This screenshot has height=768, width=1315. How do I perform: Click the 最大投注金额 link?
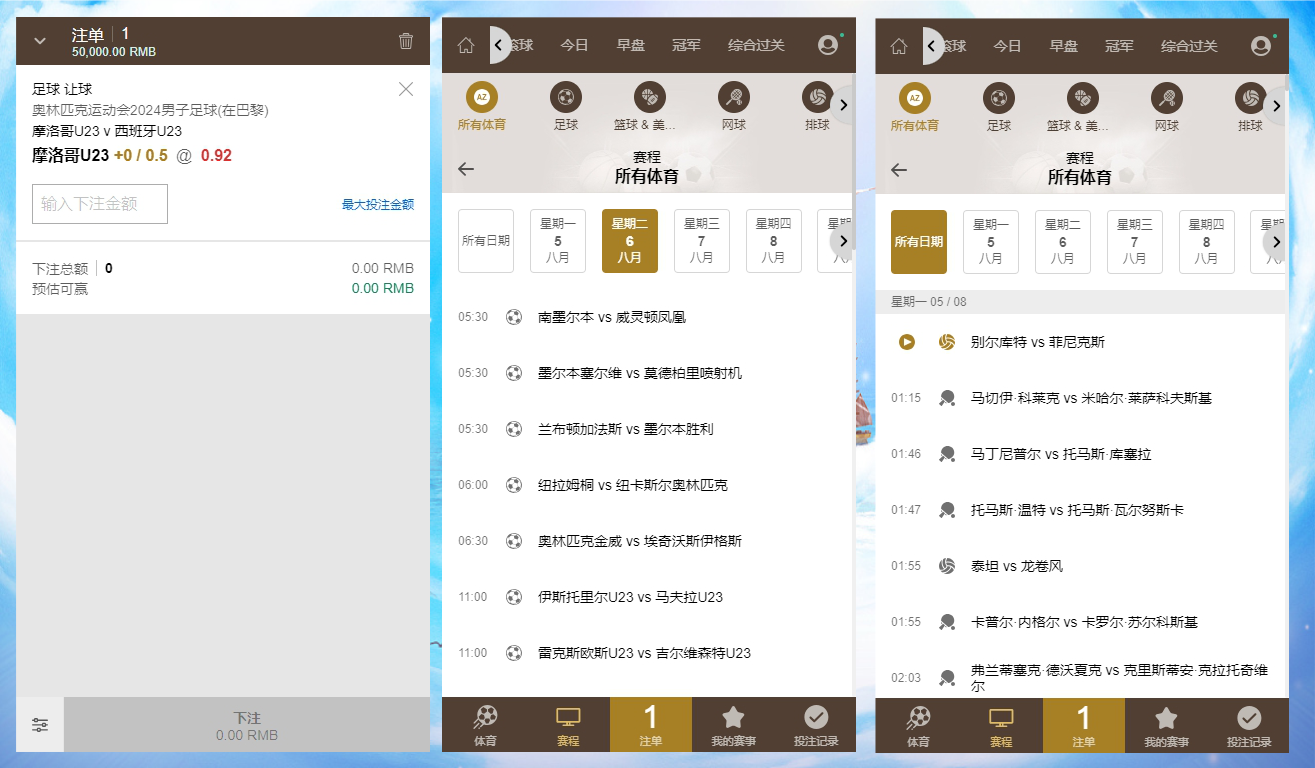[377, 205]
